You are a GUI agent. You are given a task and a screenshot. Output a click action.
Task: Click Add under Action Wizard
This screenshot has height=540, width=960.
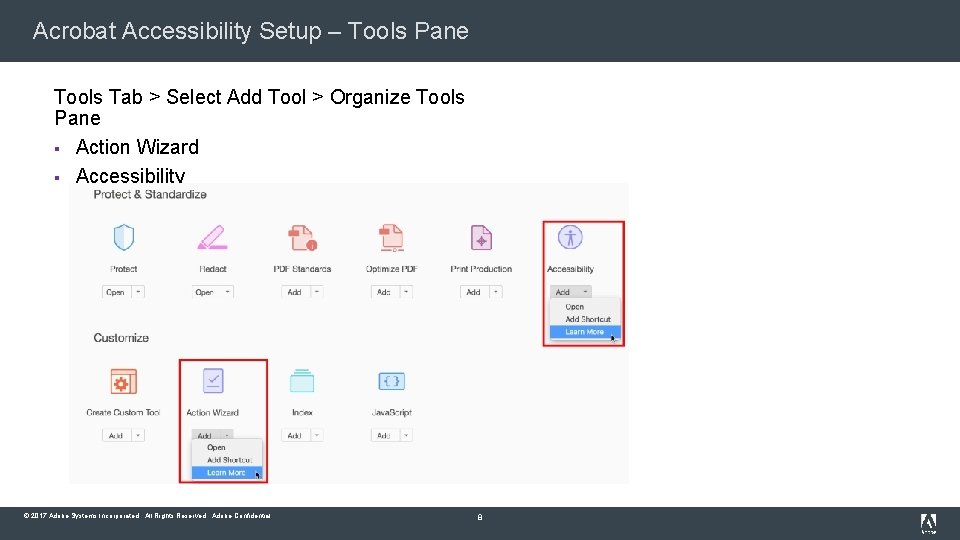[x=206, y=435]
